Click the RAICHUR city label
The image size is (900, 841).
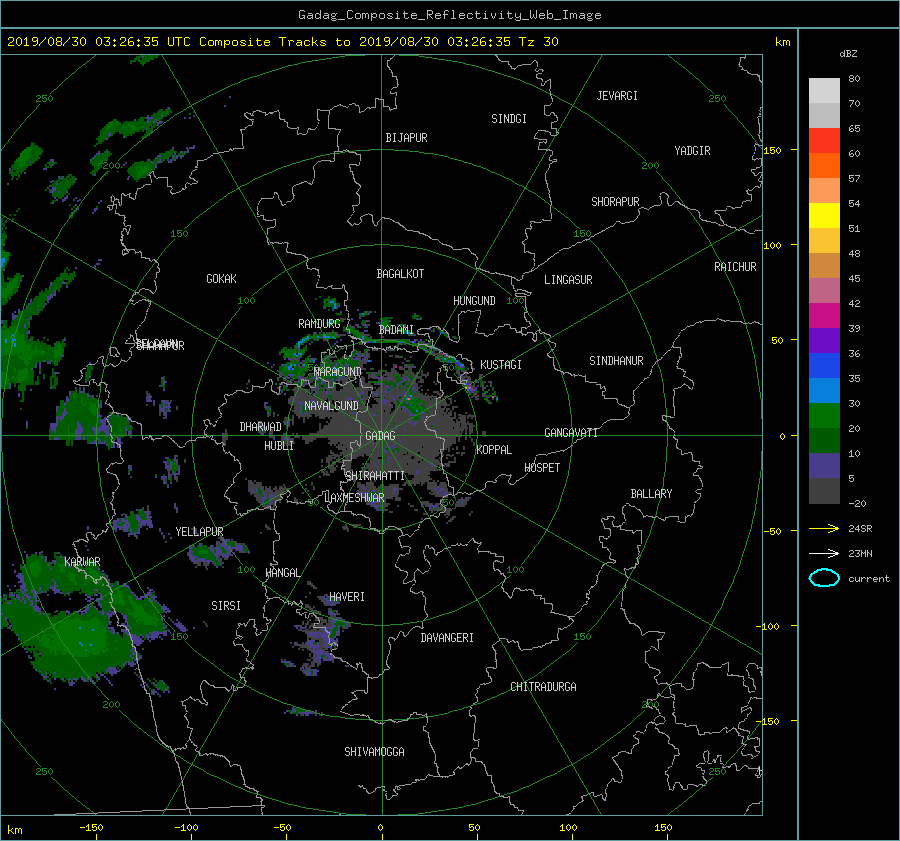(x=735, y=267)
